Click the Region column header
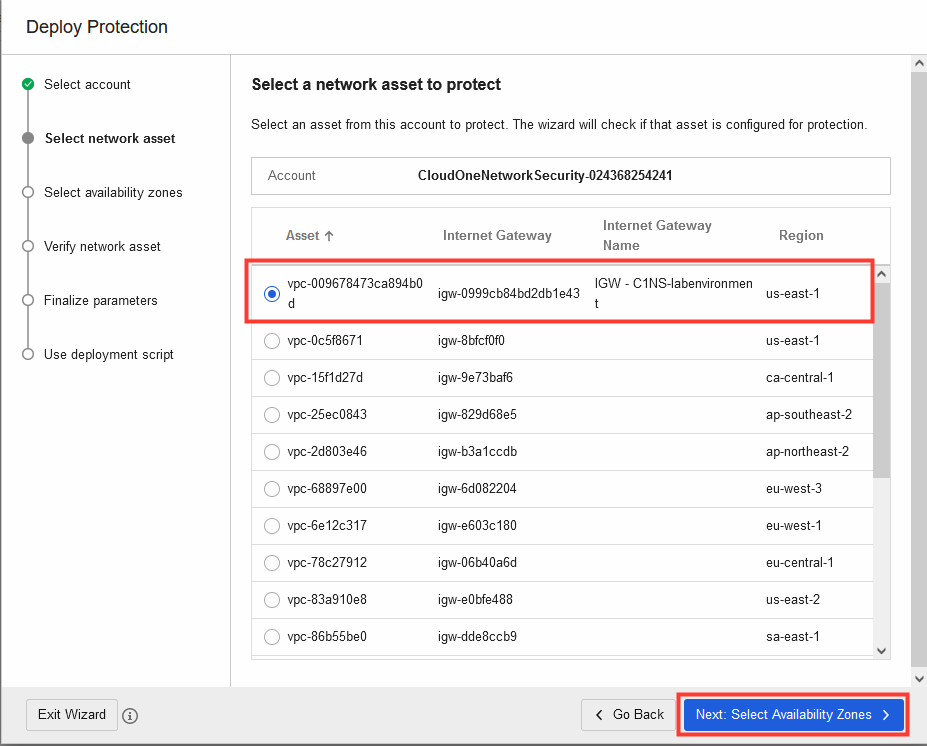The height and width of the screenshot is (746, 927). (801, 236)
